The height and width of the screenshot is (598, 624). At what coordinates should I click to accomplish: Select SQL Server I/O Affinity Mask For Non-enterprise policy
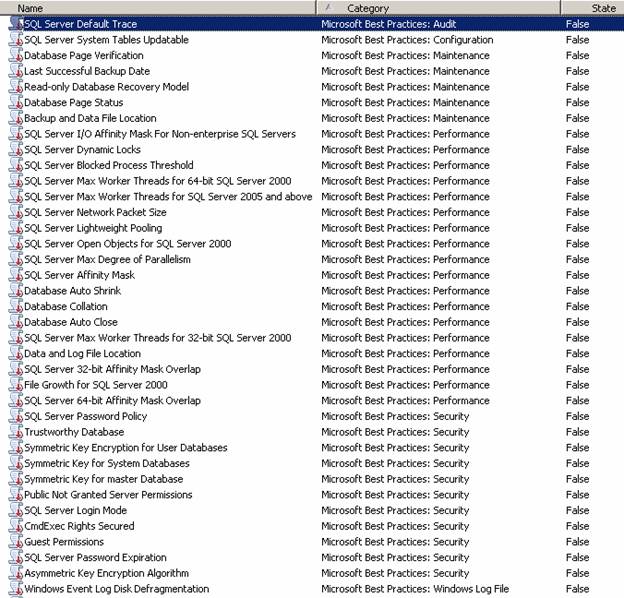tap(160, 134)
